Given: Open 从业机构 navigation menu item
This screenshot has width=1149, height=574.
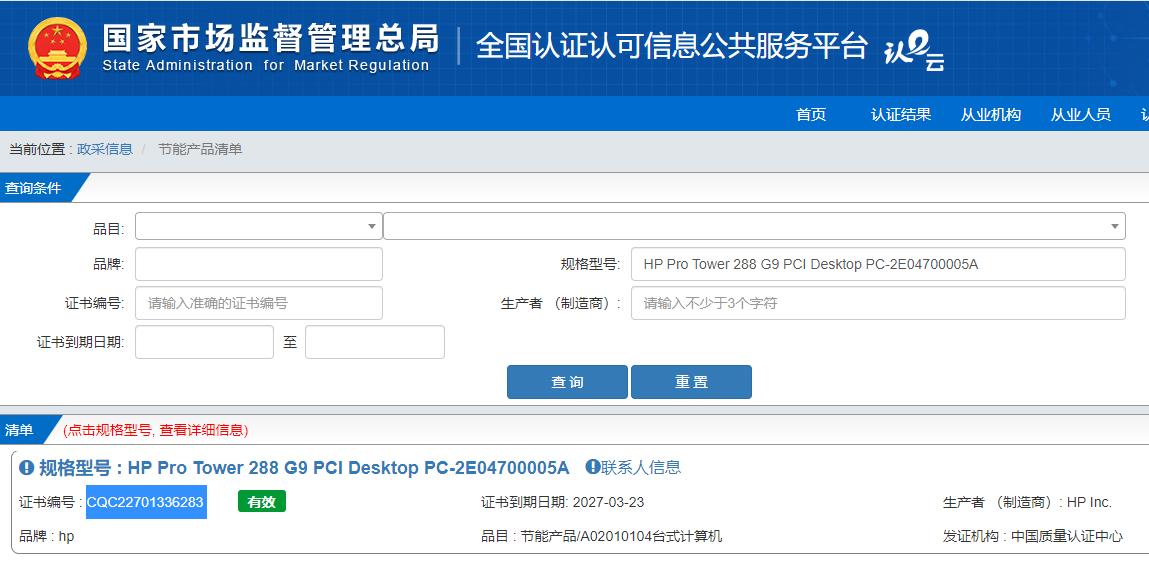Looking at the screenshot, I should (991, 114).
